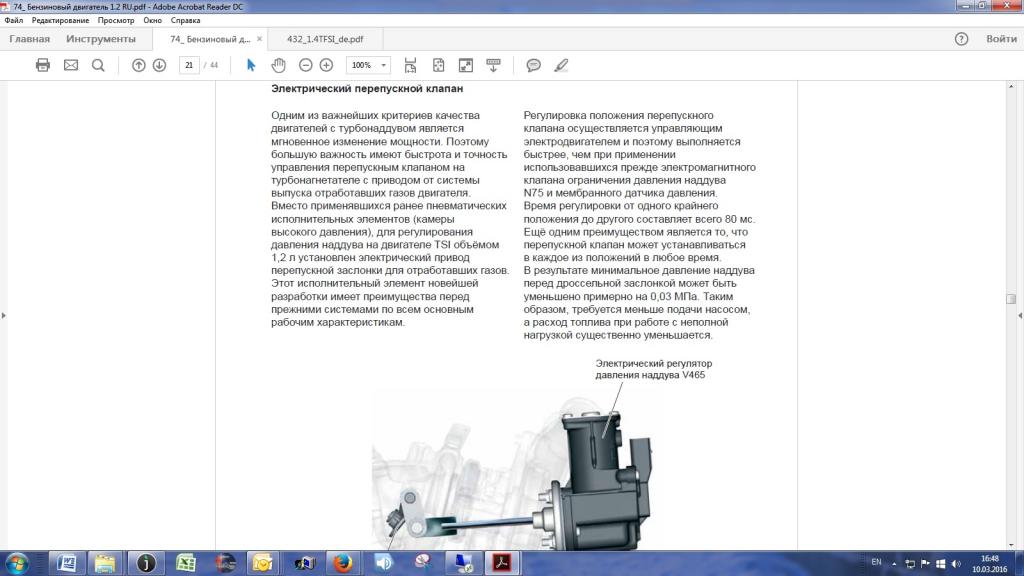Click heading Электрический перепускной клапан
The image size is (1024, 576).
tap(367, 88)
